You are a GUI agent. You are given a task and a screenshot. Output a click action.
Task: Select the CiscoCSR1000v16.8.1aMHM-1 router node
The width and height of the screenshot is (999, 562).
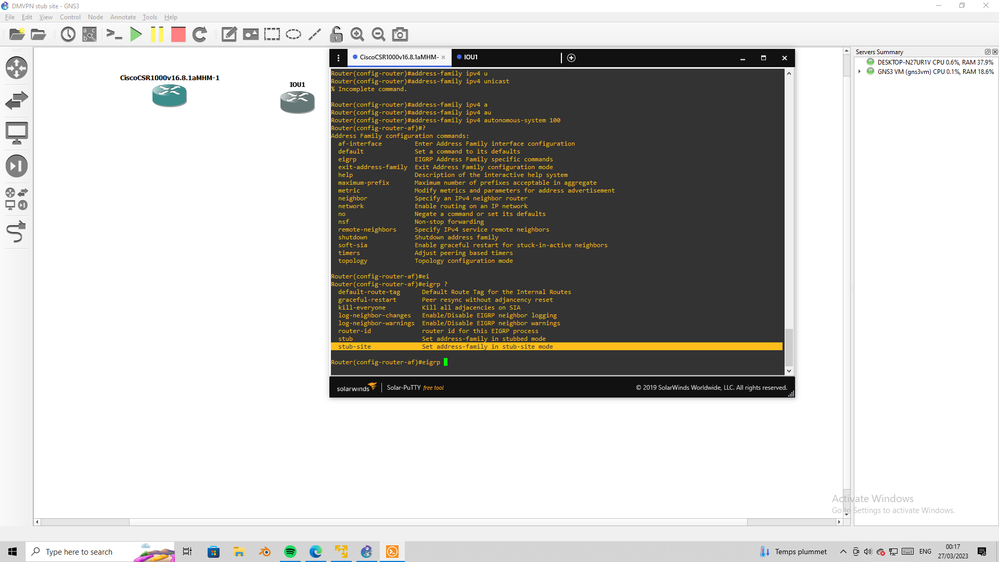[169, 96]
